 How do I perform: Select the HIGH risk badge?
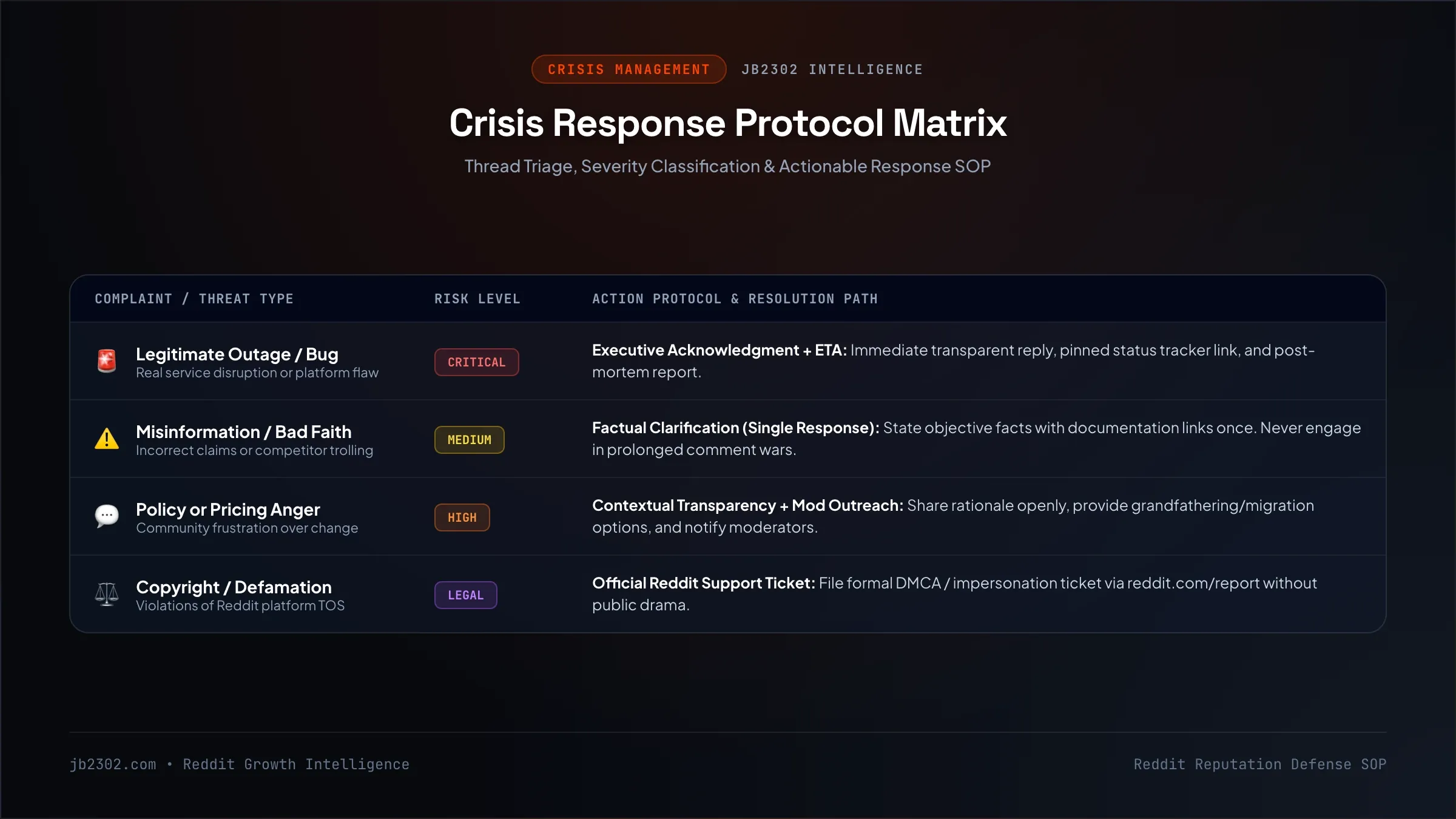point(462,517)
